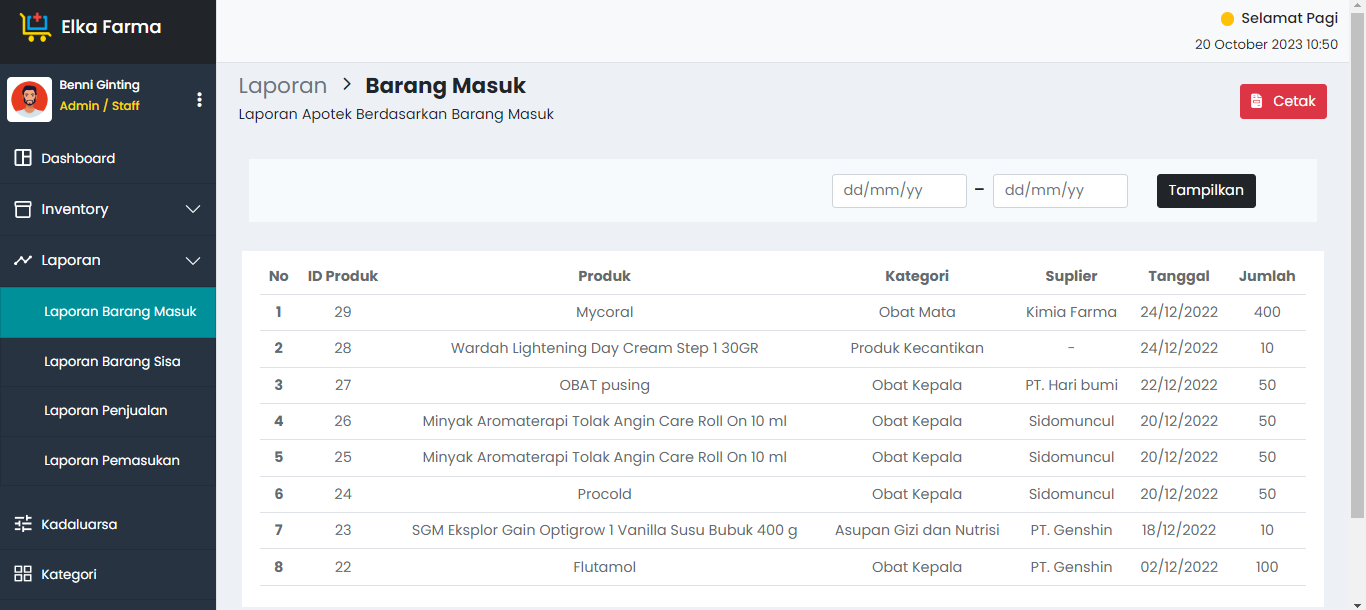Focus the end date dd/mm/yy field
1366x610 pixels.
1060,191
